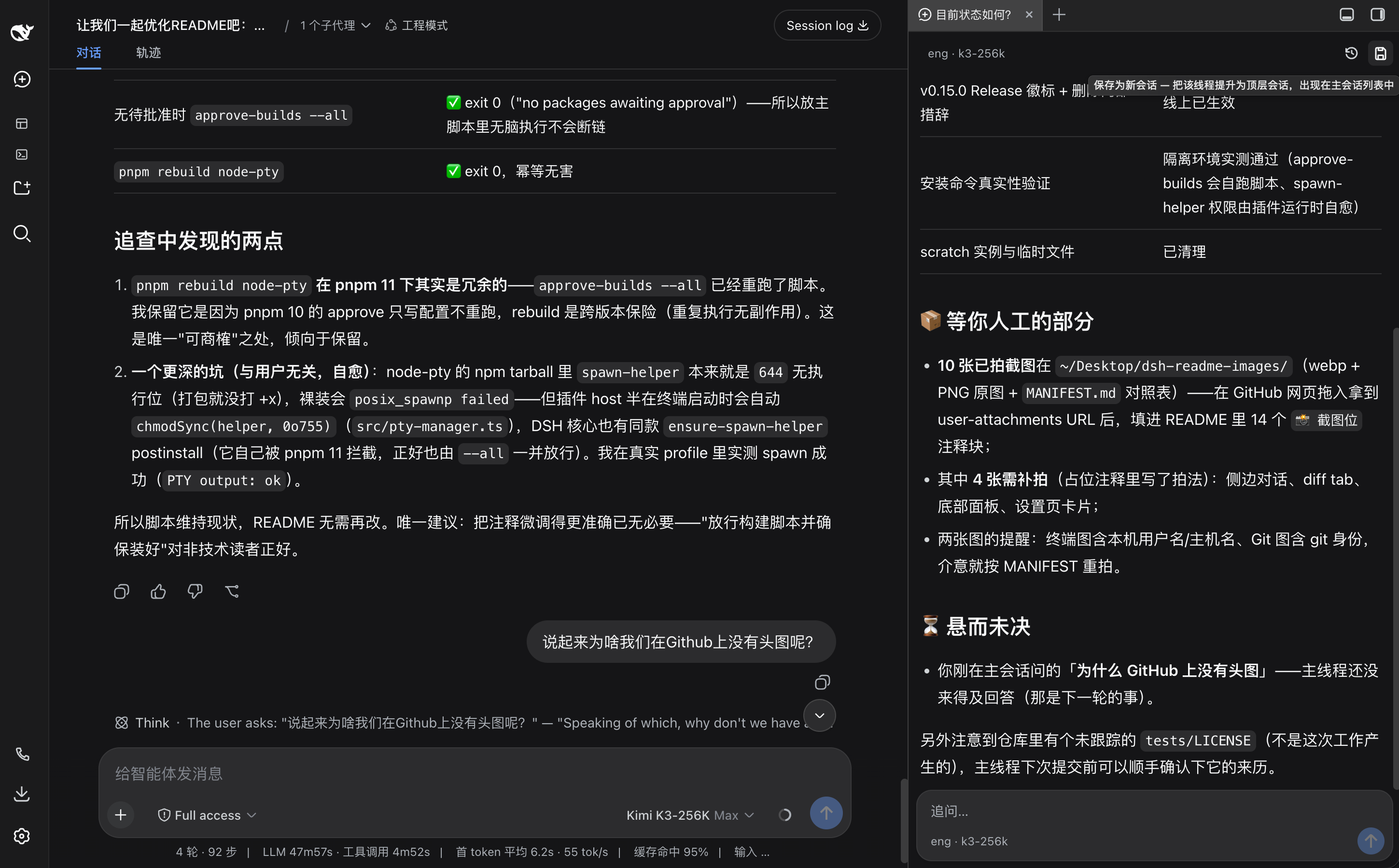1399x868 pixels.
Task: Click the tests/LICENSE code text
Action: pos(1198,740)
